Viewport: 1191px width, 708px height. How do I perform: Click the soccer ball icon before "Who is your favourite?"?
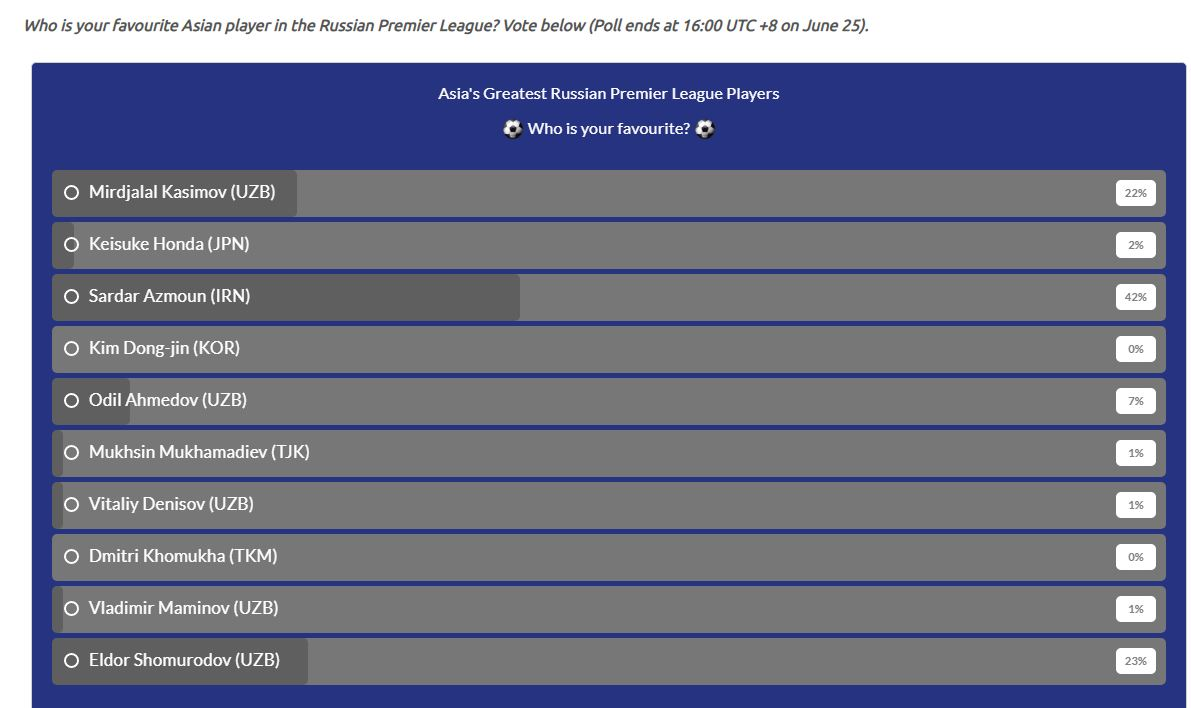pos(513,129)
